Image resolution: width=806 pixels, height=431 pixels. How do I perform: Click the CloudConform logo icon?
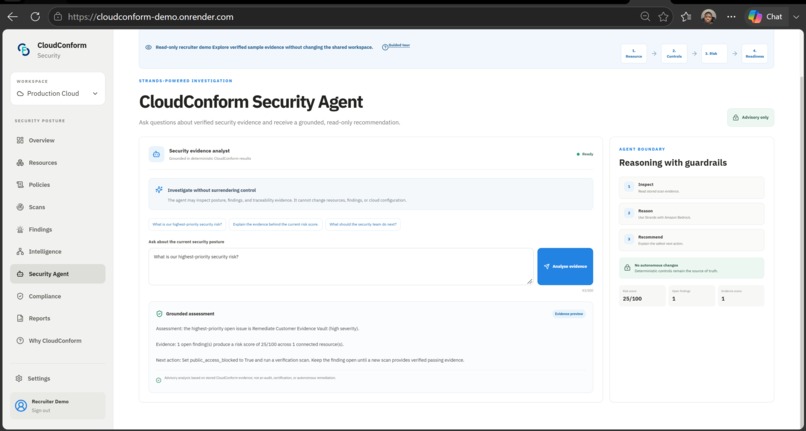click(x=24, y=49)
